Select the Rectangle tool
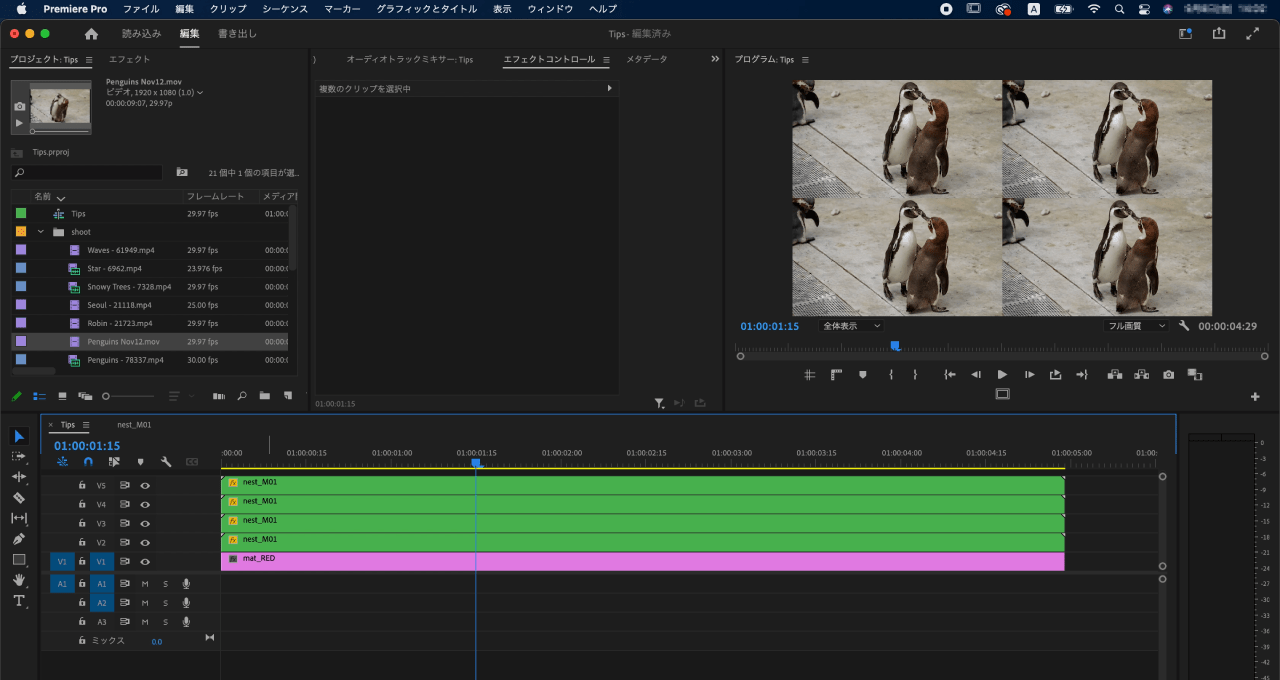 tap(19, 560)
